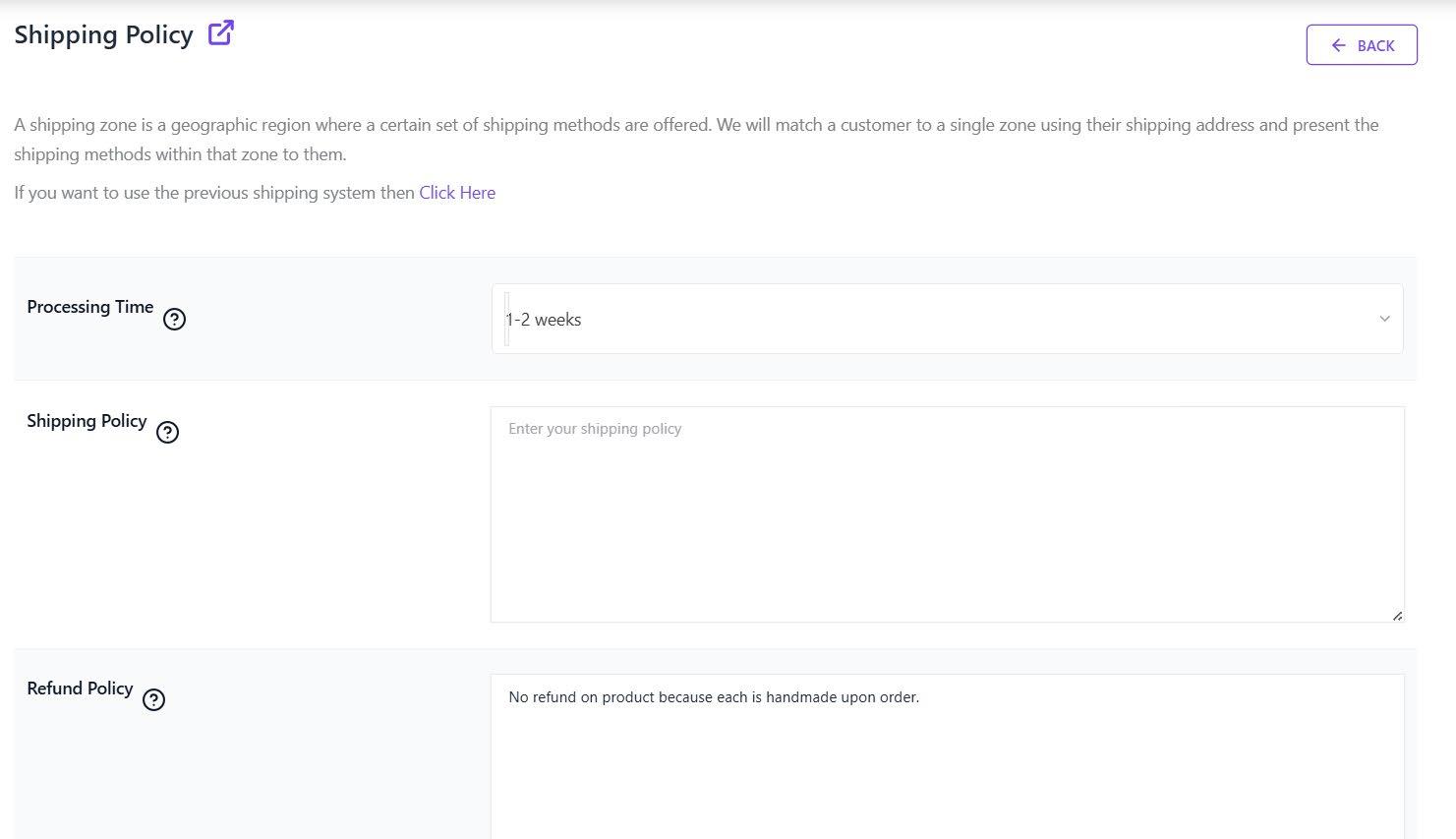Image resolution: width=1456 pixels, height=839 pixels.
Task: Grab the shipping policy textarea resize handle
Action: (1397, 616)
